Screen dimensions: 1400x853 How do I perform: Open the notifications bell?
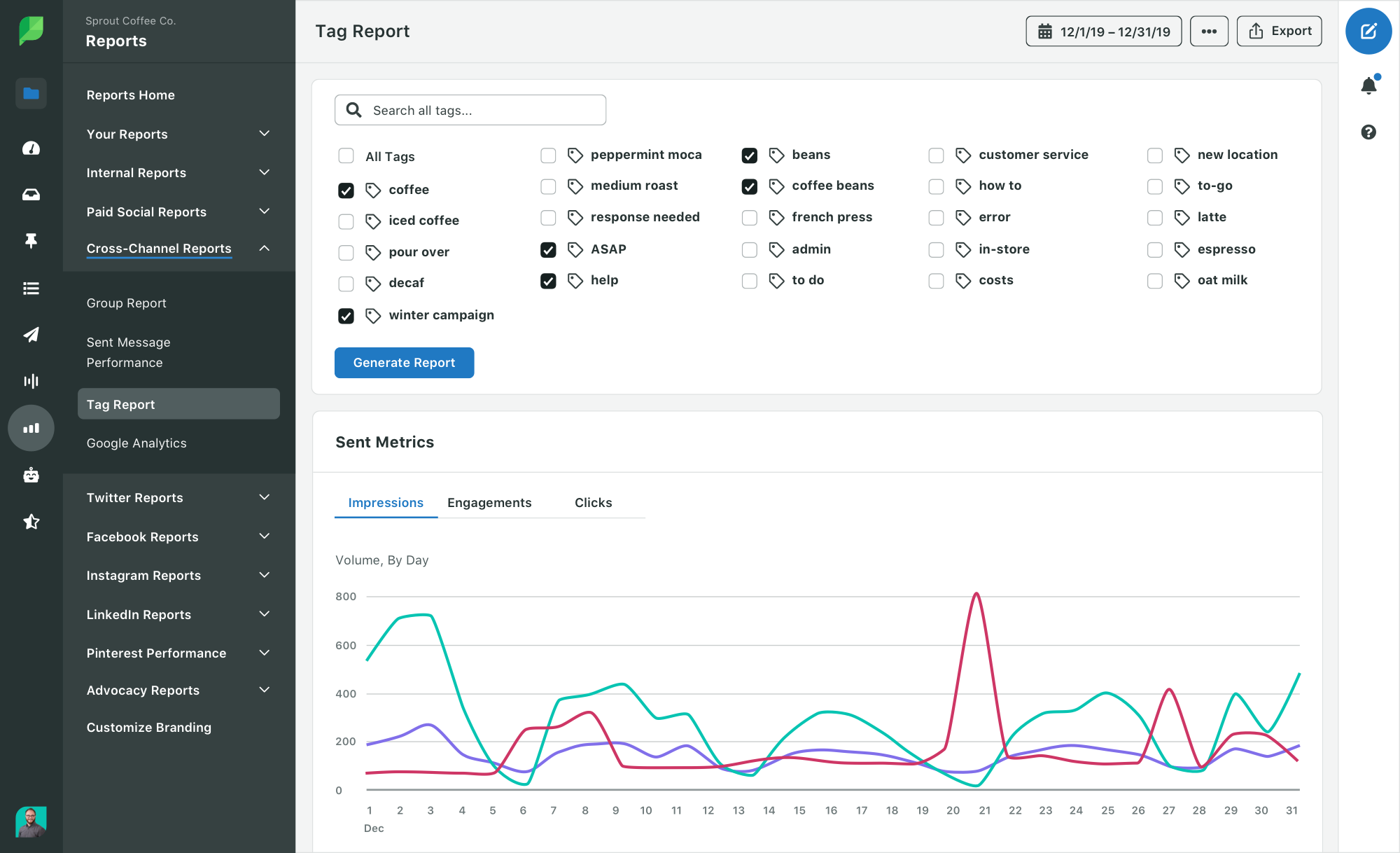point(1368,85)
